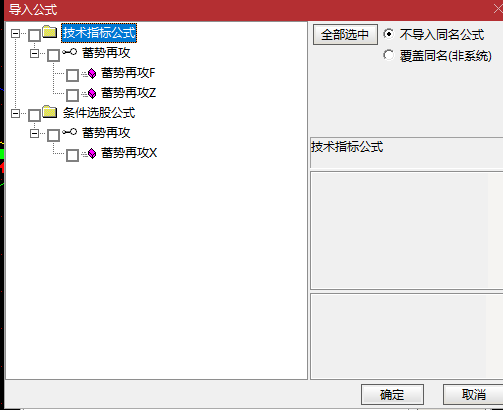The height and width of the screenshot is (410, 503).
Task: Click the 条件选股公式 folder icon
Action: coord(50,112)
